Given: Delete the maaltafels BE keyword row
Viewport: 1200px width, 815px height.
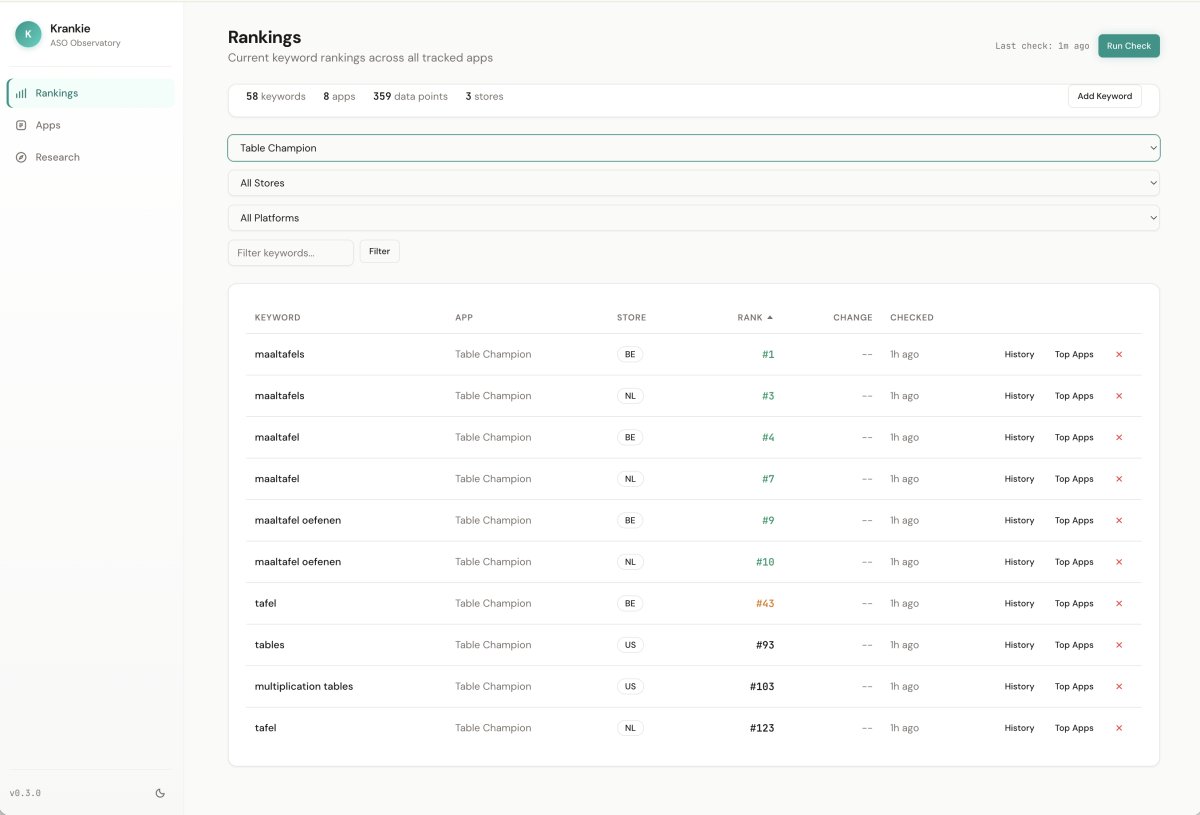Looking at the screenshot, I should point(1119,354).
